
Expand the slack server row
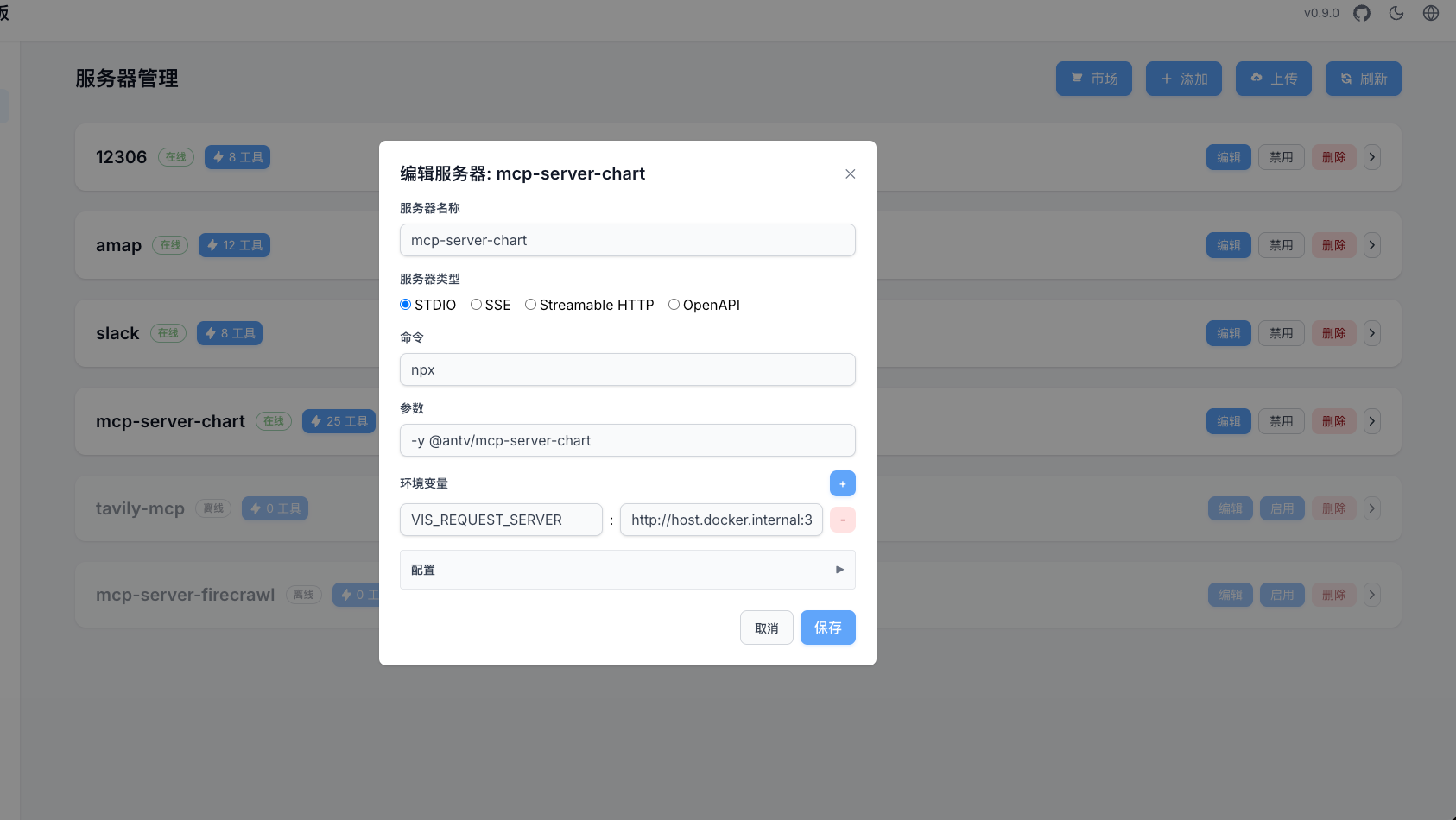click(1372, 333)
